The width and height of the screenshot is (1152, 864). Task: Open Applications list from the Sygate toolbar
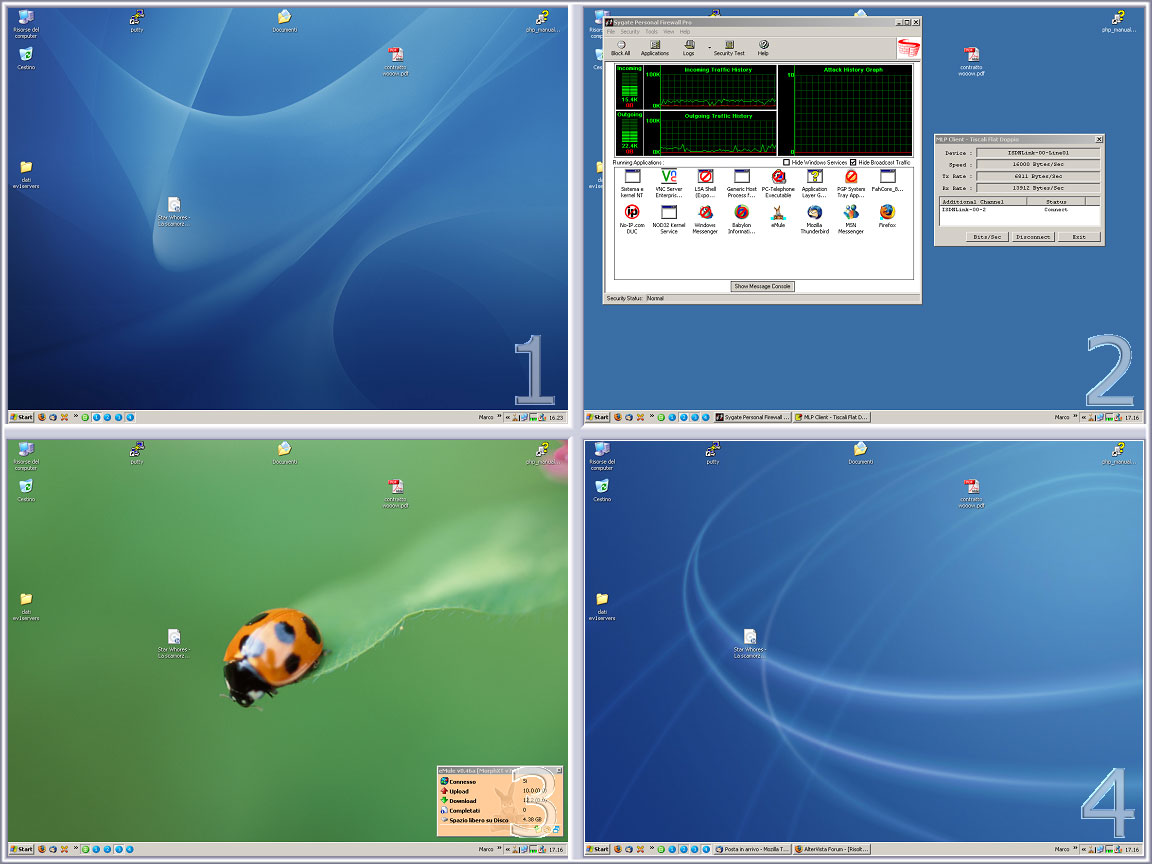pyautogui.click(x=655, y=47)
